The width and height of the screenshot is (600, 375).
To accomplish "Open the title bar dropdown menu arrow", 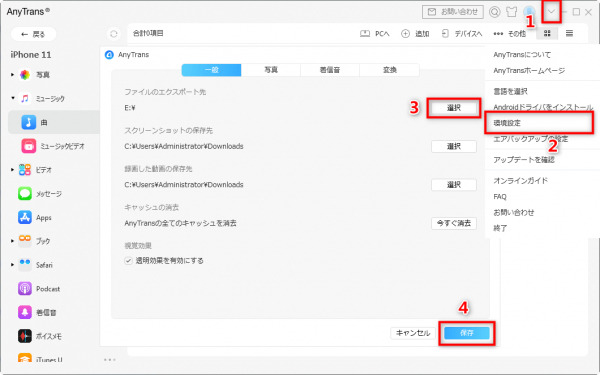I will tap(551, 11).
